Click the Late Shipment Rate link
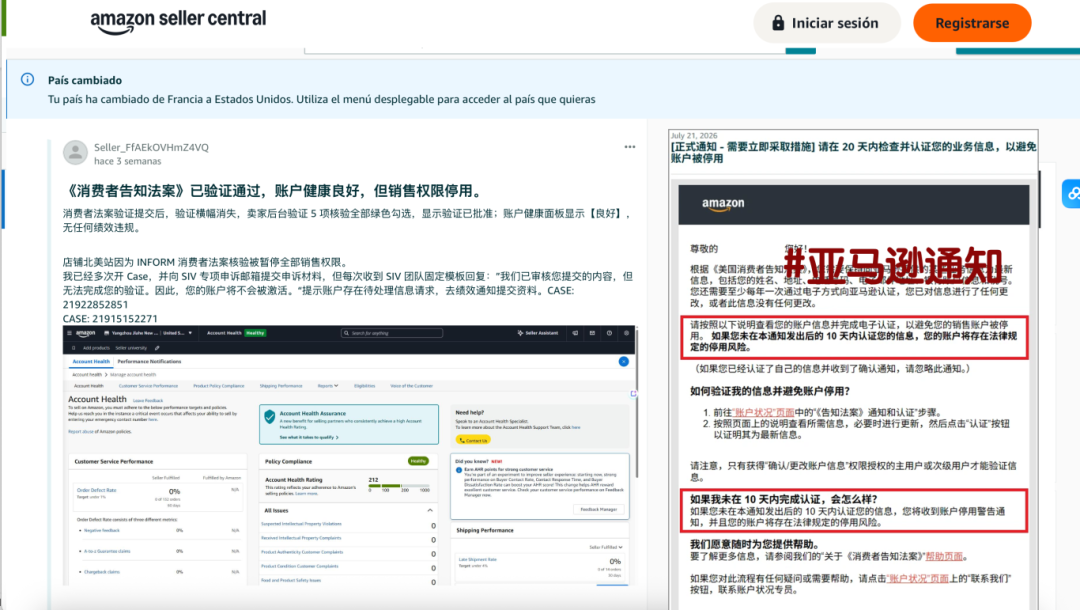Screen dimensions: 1080x610 (477, 559)
